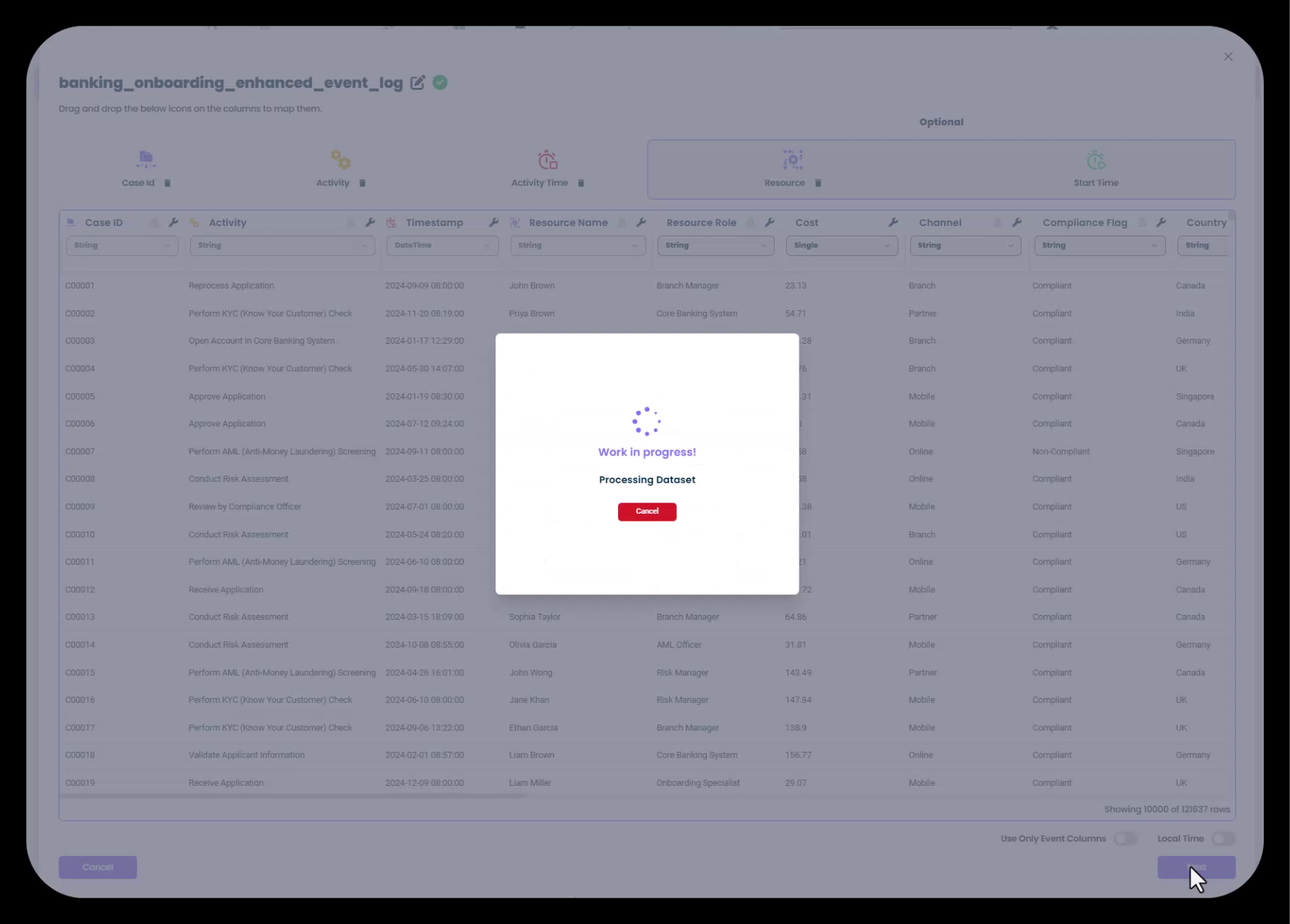Click the Resource mapping icon
This screenshot has height=924, width=1290.
coord(792,160)
